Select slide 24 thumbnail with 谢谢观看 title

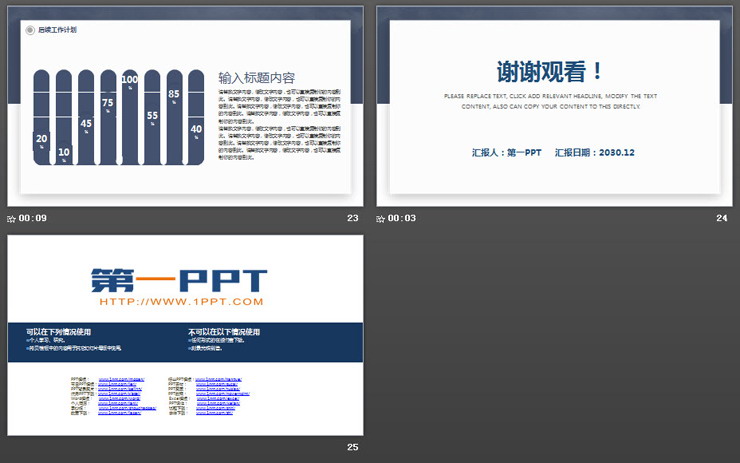pyautogui.click(x=555, y=106)
